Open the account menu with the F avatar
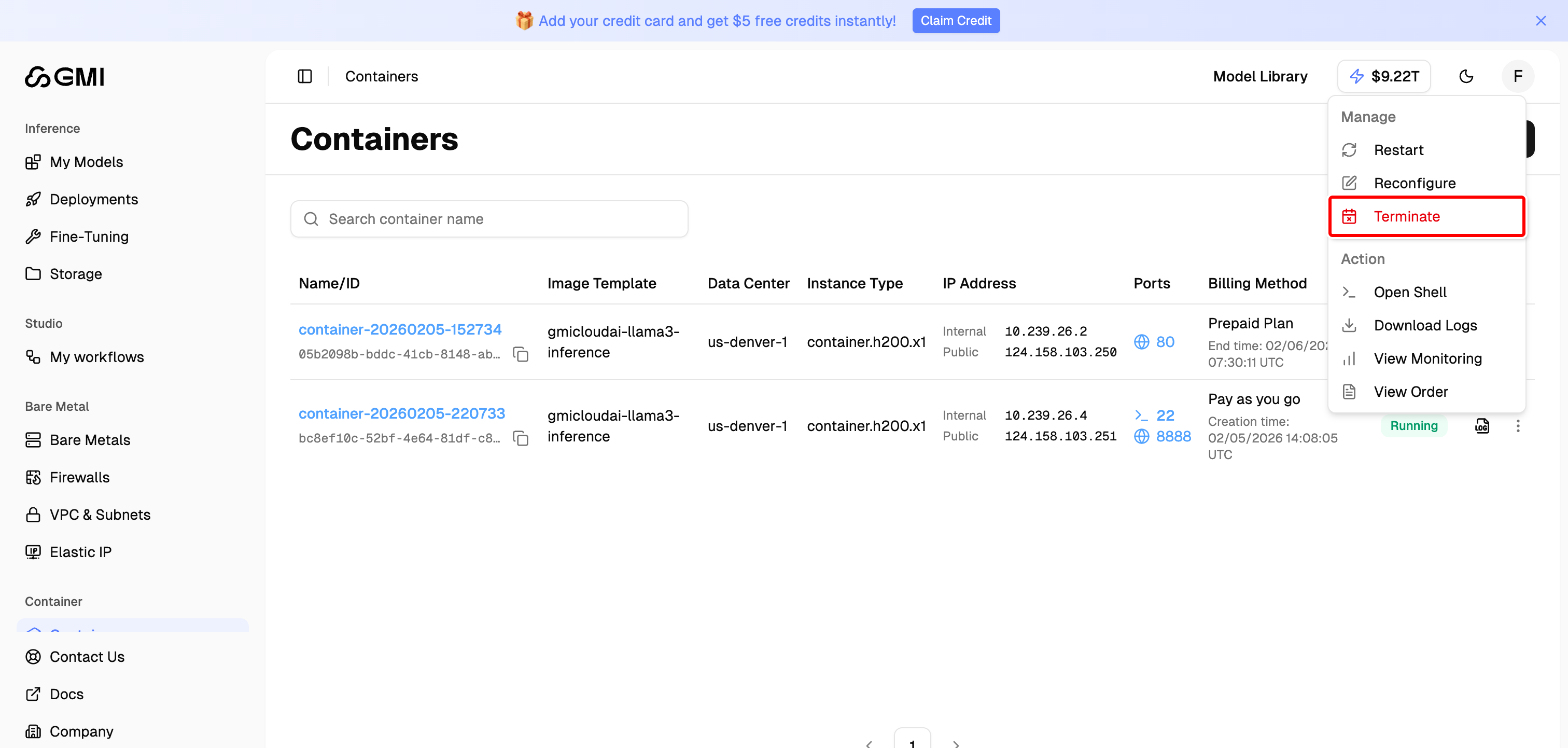Viewport: 1568px width, 748px height. 1518,76
